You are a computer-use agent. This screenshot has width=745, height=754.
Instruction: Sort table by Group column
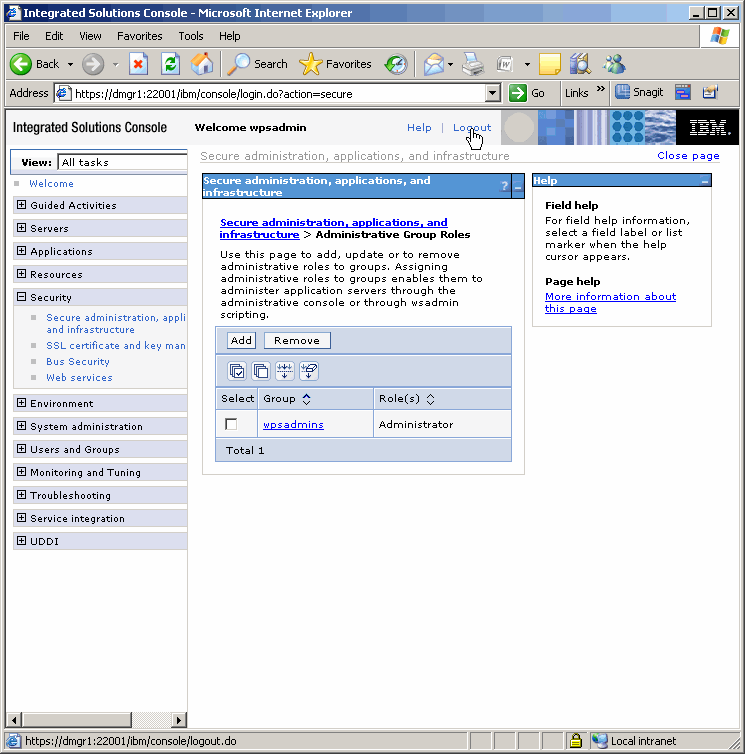click(x=306, y=399)
